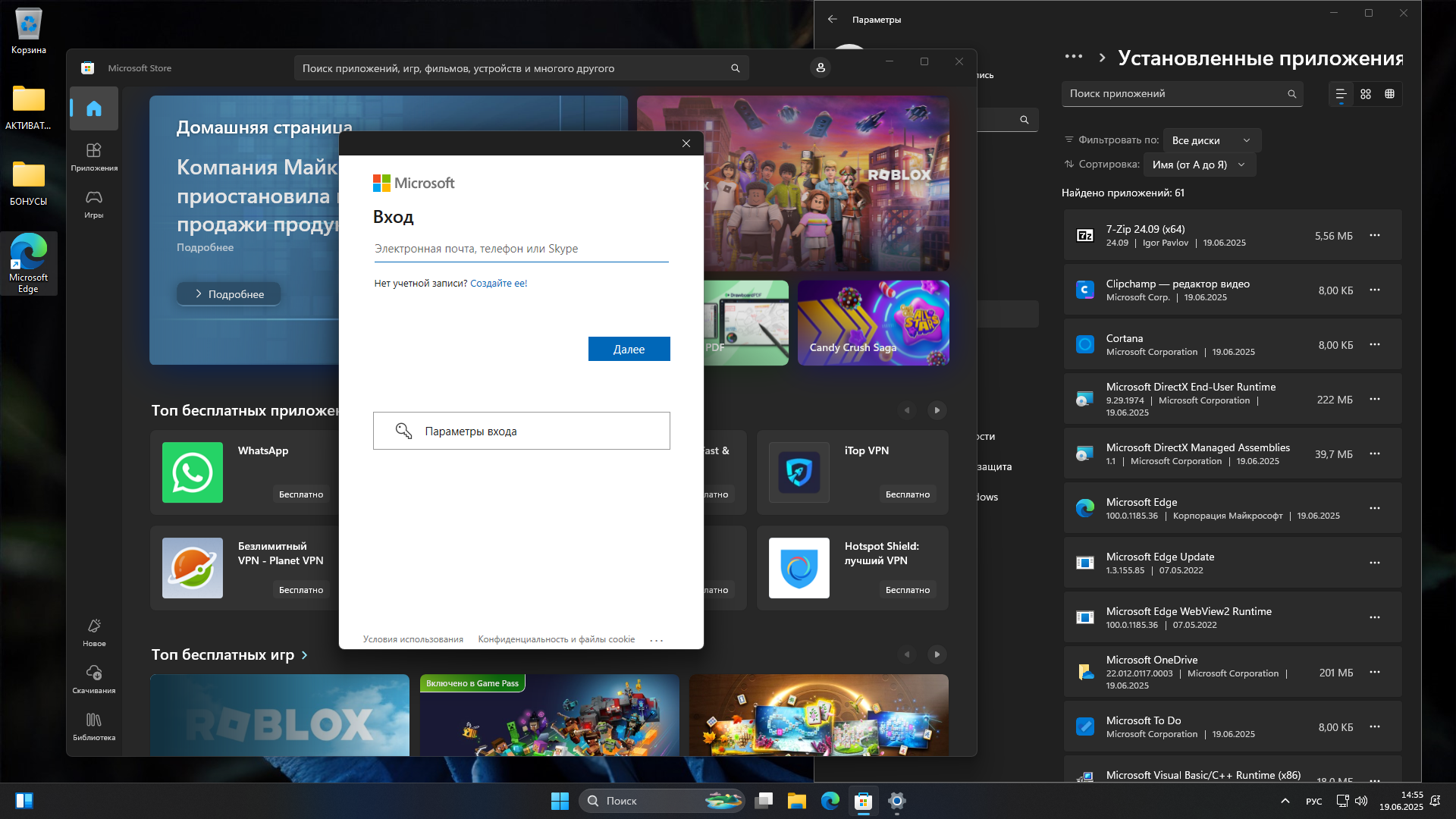The width and height of the screenshot is (1456, 819).
Task: Click the three dots in sign-in footer
Action: pyautogui.click(x=657, y=640)
